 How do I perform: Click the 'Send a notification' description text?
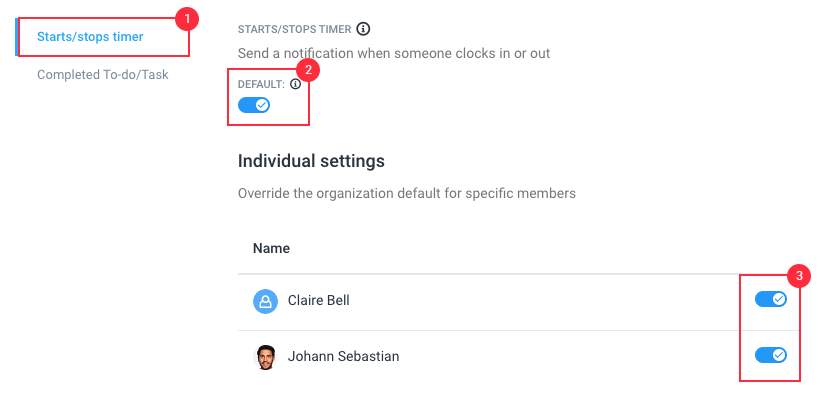tap(394, 53)
